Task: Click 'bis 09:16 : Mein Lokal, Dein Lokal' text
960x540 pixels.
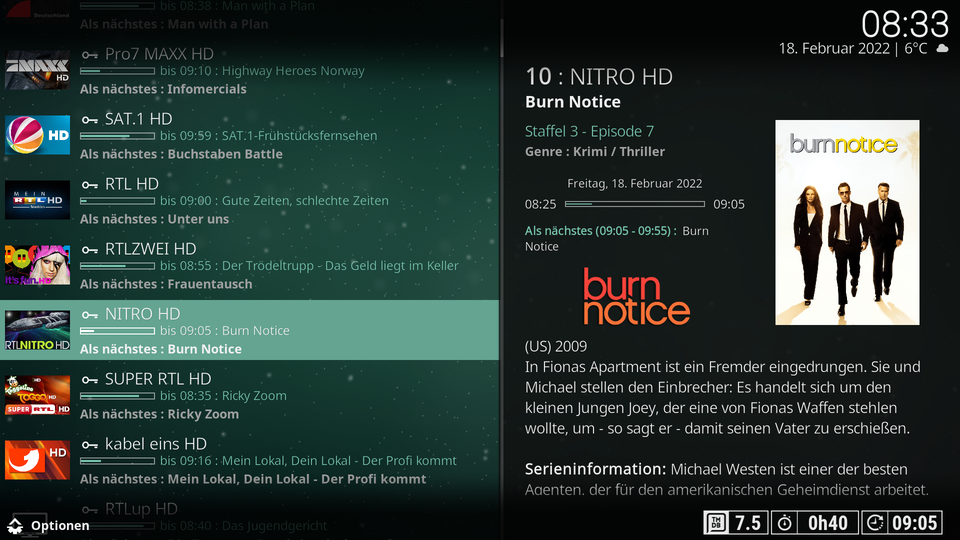Action: point(308,460)
